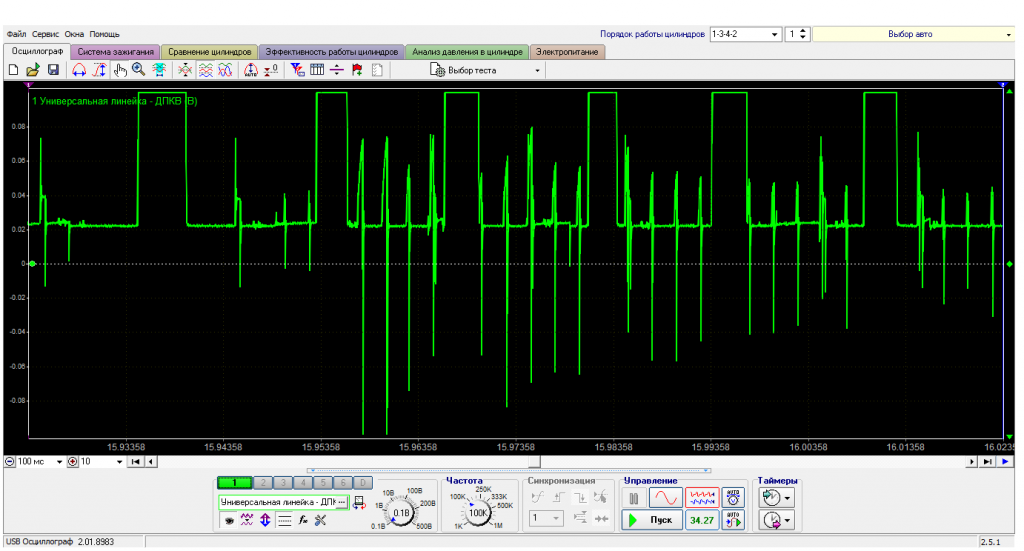Adjust the 100K frequency knob

tap(478, 512)
